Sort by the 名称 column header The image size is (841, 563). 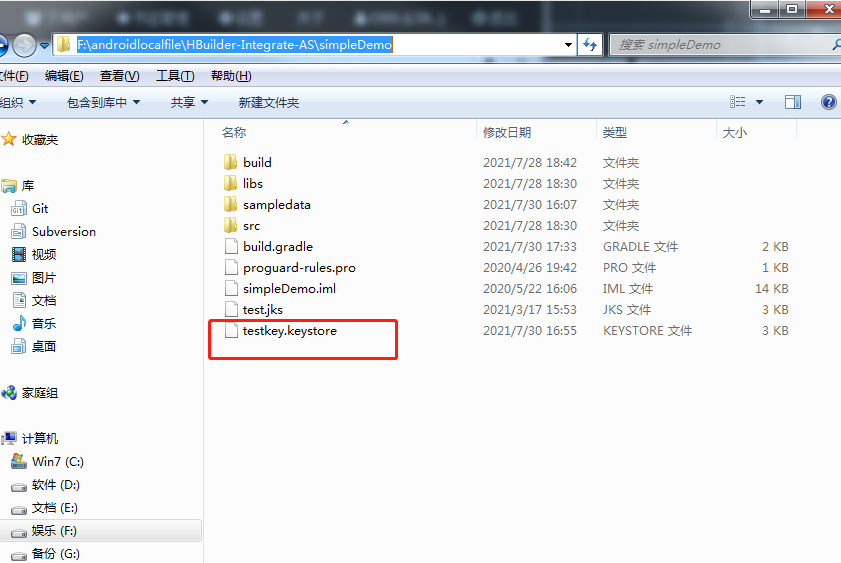tap(234, 132)
